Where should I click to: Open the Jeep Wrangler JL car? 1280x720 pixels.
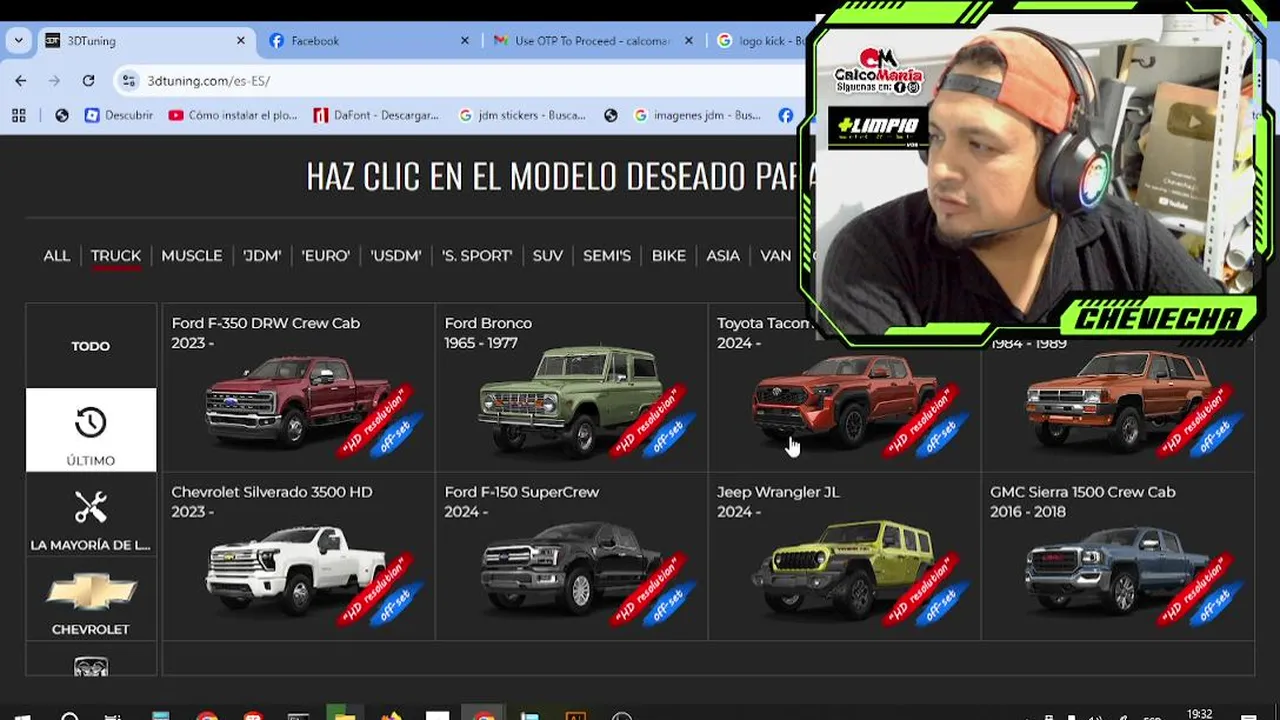(844, 556)
